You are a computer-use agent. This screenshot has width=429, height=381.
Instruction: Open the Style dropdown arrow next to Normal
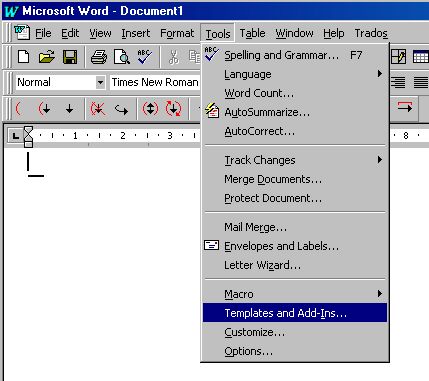[100, 82]
